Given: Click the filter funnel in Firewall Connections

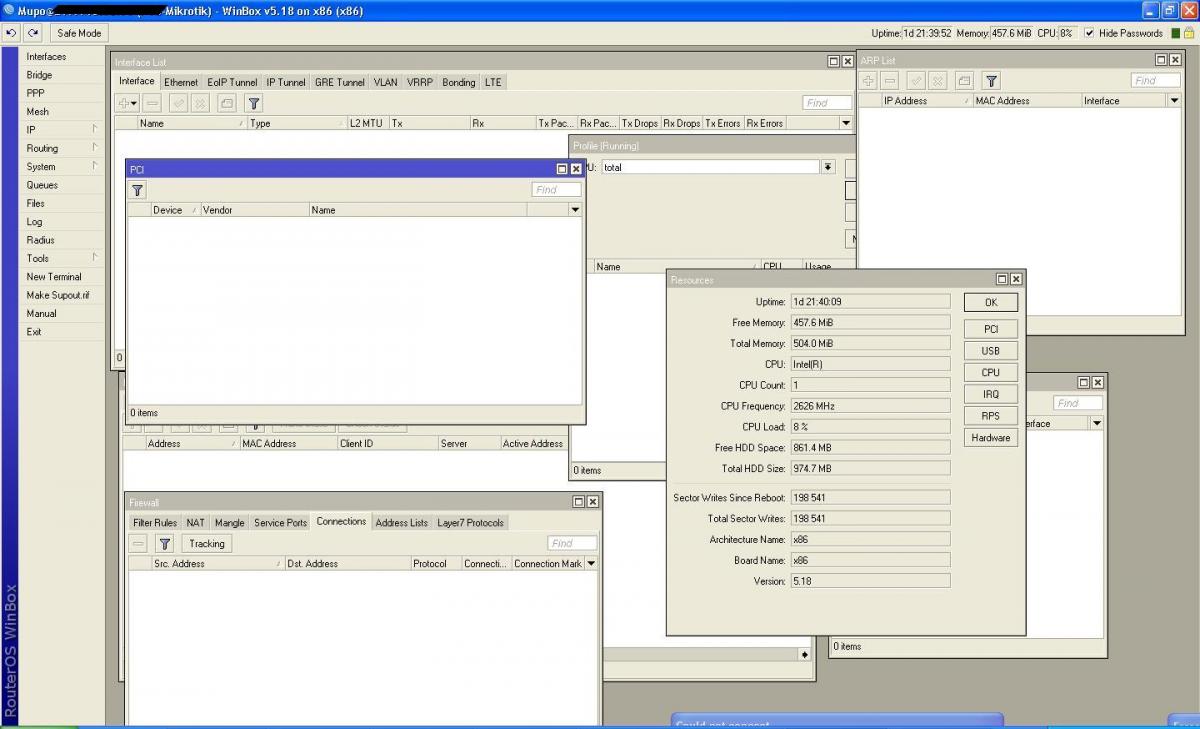Looking at the screenshot, I should click(x=165, y=543).
